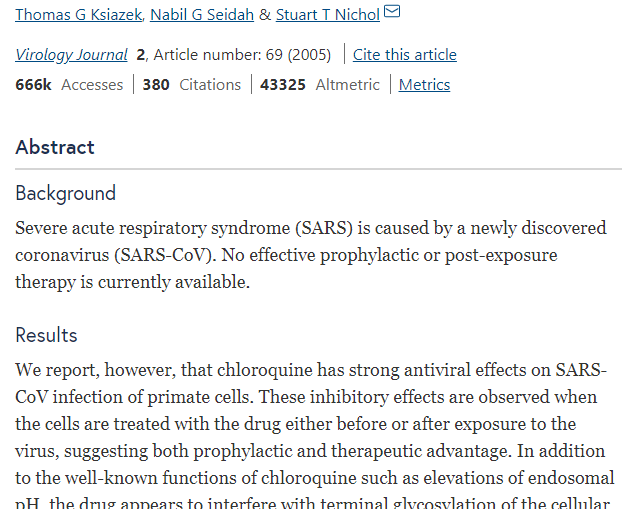Viewport: 637px width, 509px height.
Task: Open author Thomas G Ksiazek's link
Action: (78, 15)
